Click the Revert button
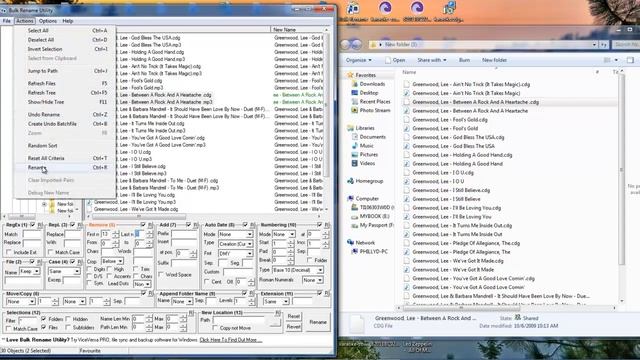This screenshot has width=640, height=360. point(293,327)
